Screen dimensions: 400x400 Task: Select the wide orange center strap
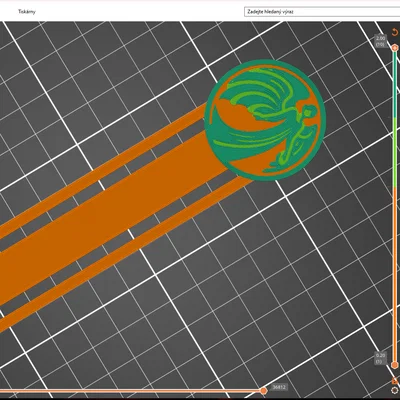pyautogui.click(x=110, y=217)
